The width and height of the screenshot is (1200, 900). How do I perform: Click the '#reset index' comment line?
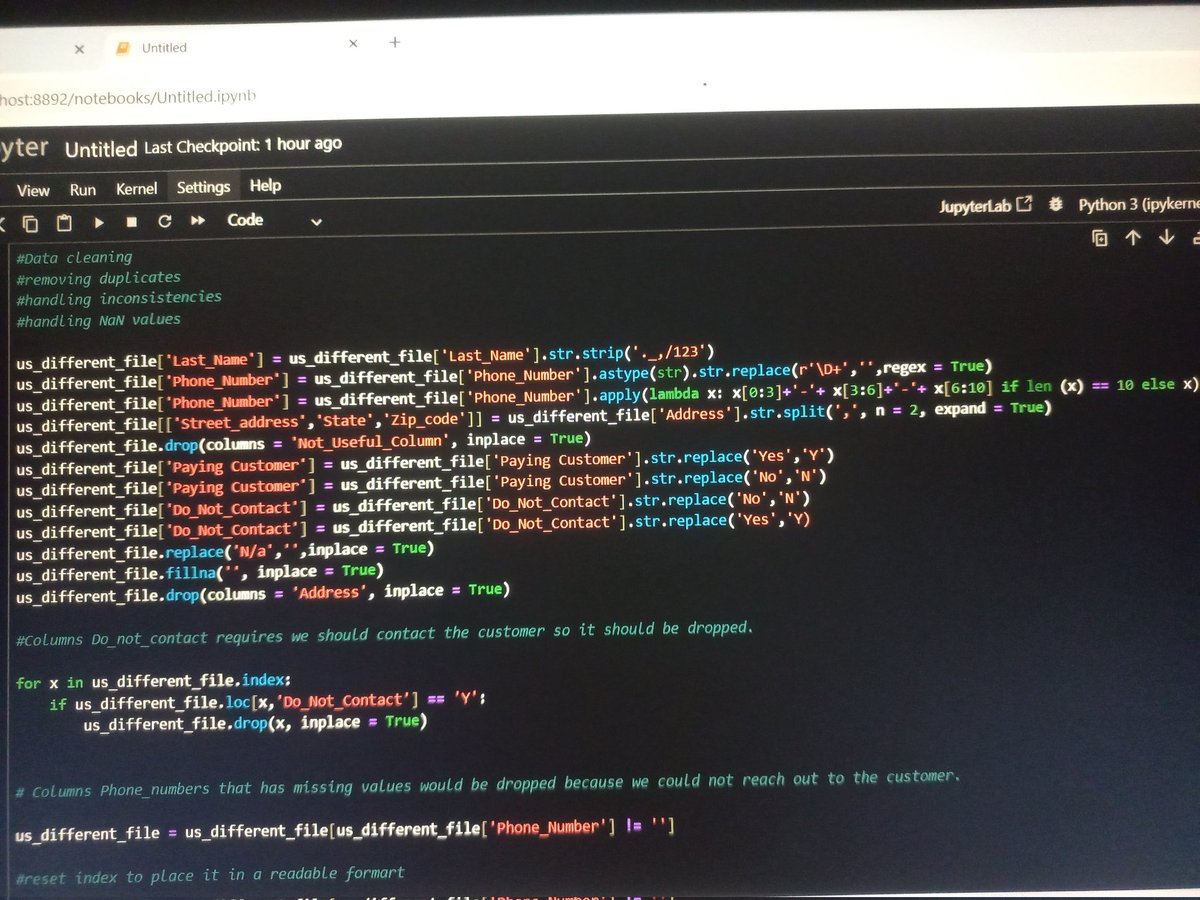coord(211,874)
